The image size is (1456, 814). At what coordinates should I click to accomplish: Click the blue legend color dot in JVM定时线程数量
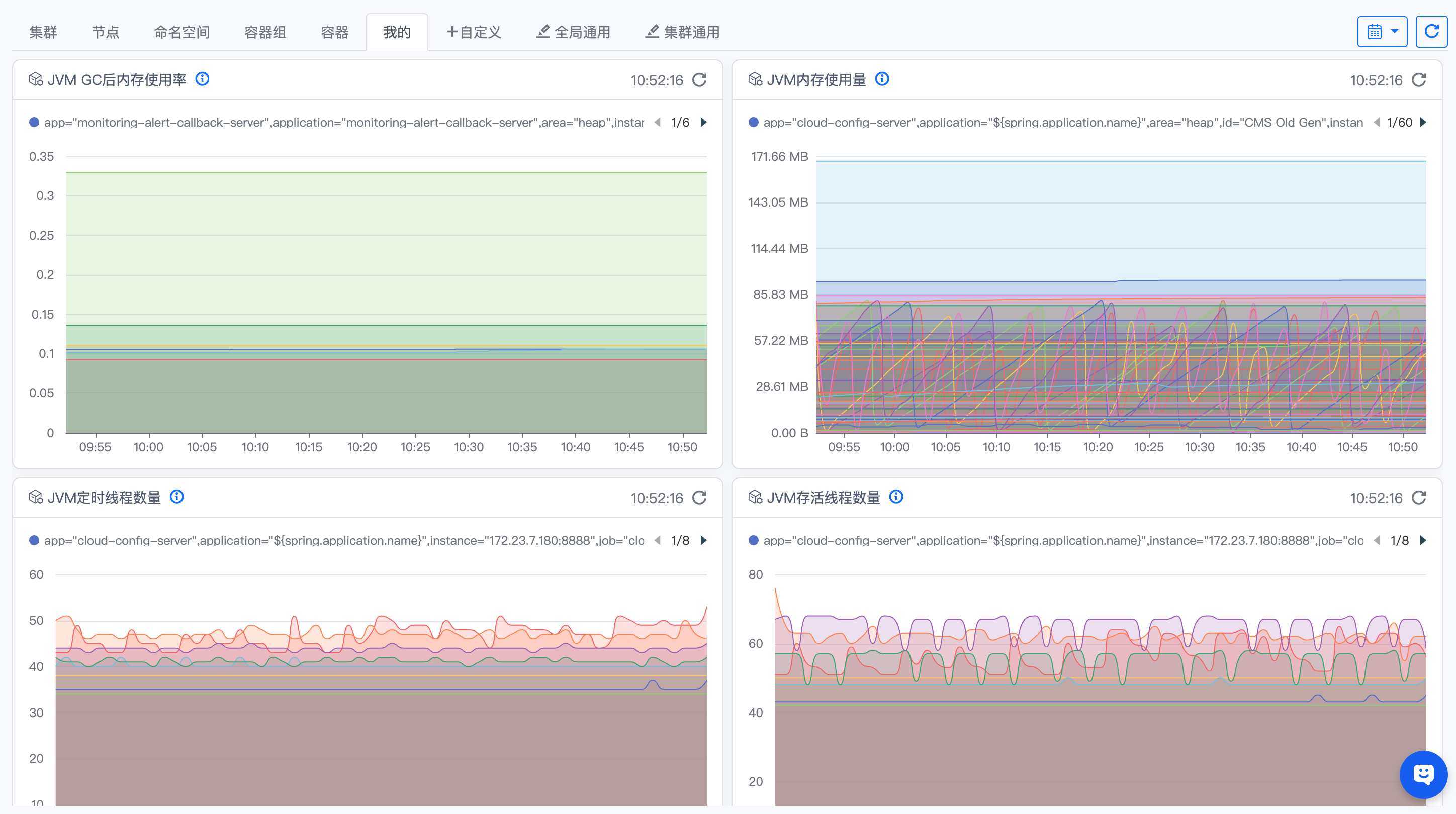(34, 541)
